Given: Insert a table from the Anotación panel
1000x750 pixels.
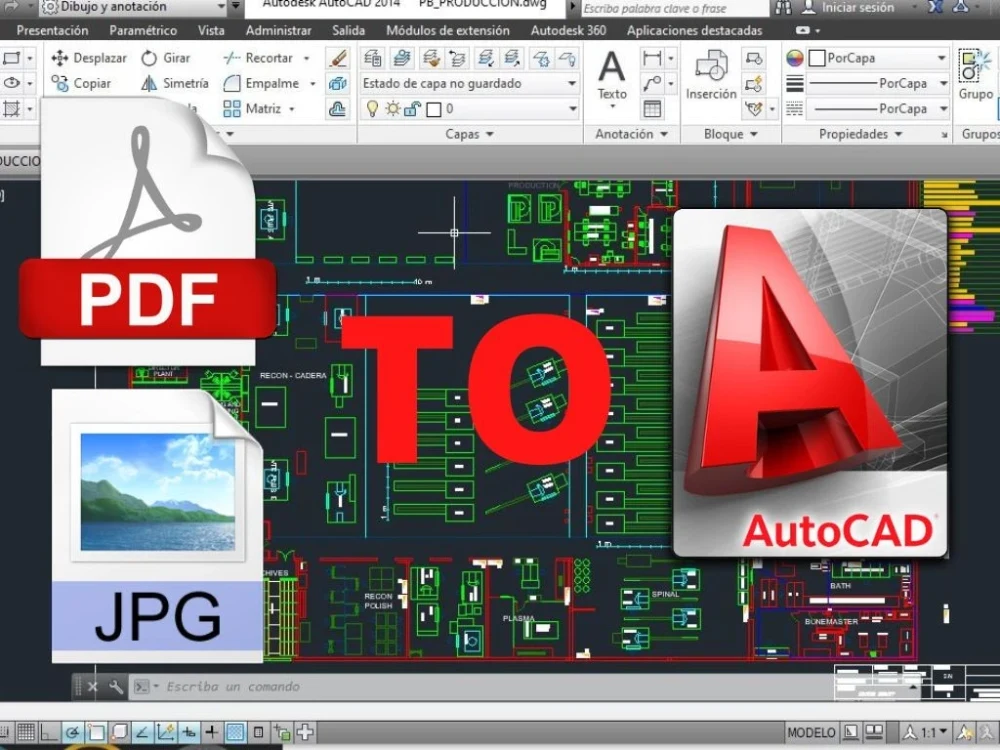Looking at the screenshot, I should coord(652,109).
